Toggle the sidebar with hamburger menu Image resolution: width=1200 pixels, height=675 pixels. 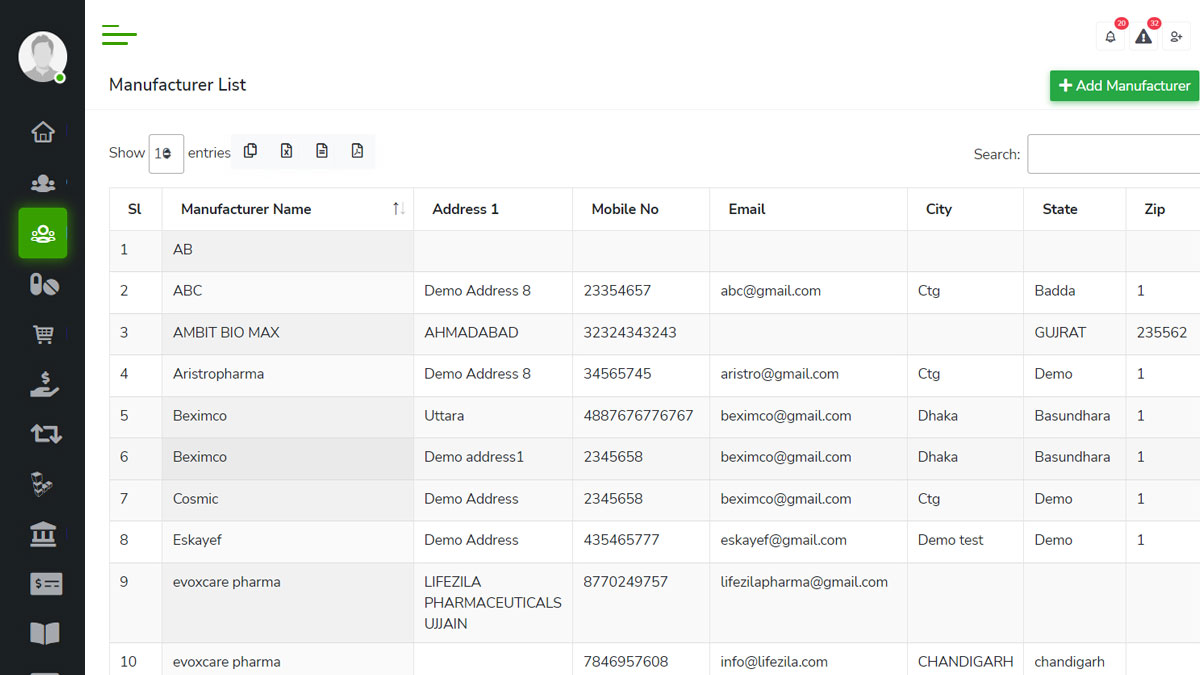[x=119, y=35]
